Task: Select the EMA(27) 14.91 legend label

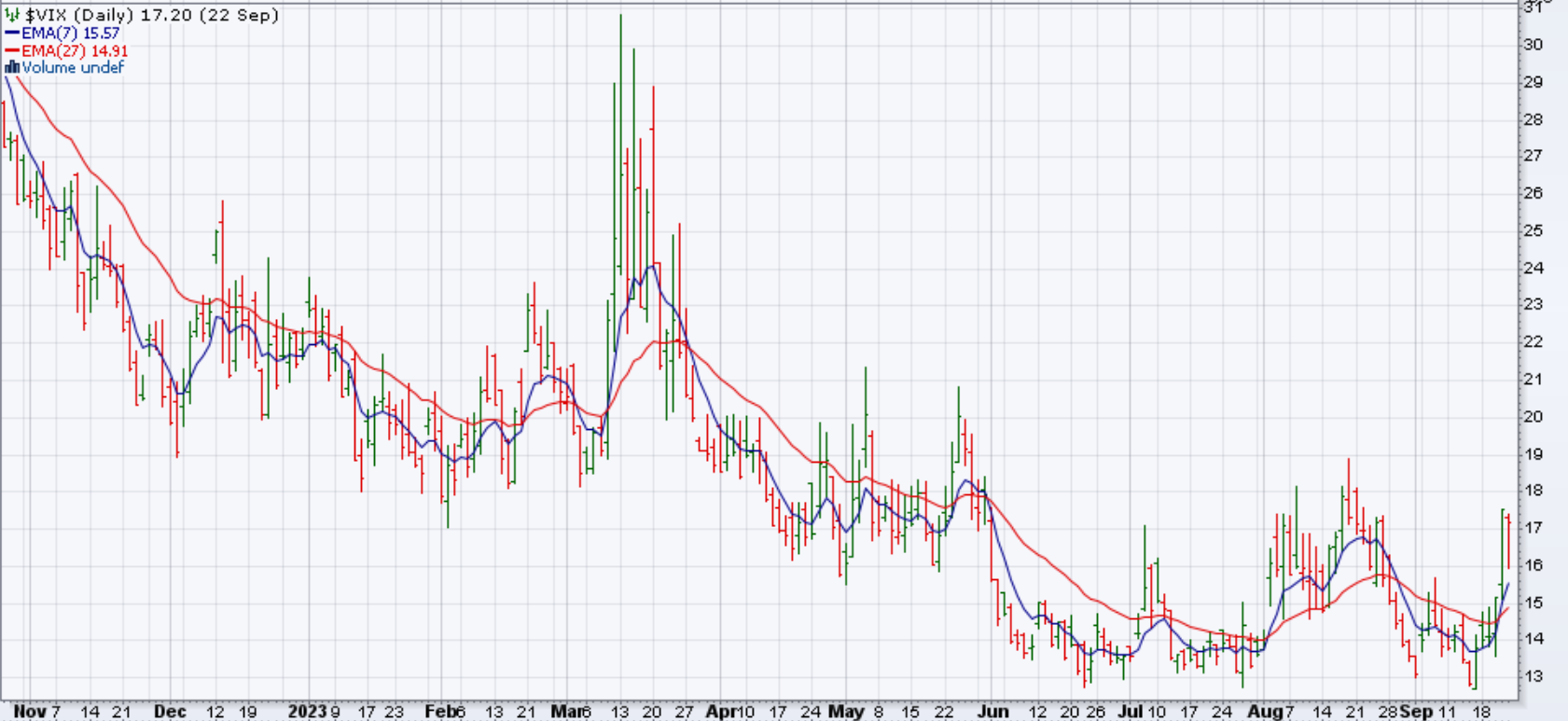Action: click(75, 51)
